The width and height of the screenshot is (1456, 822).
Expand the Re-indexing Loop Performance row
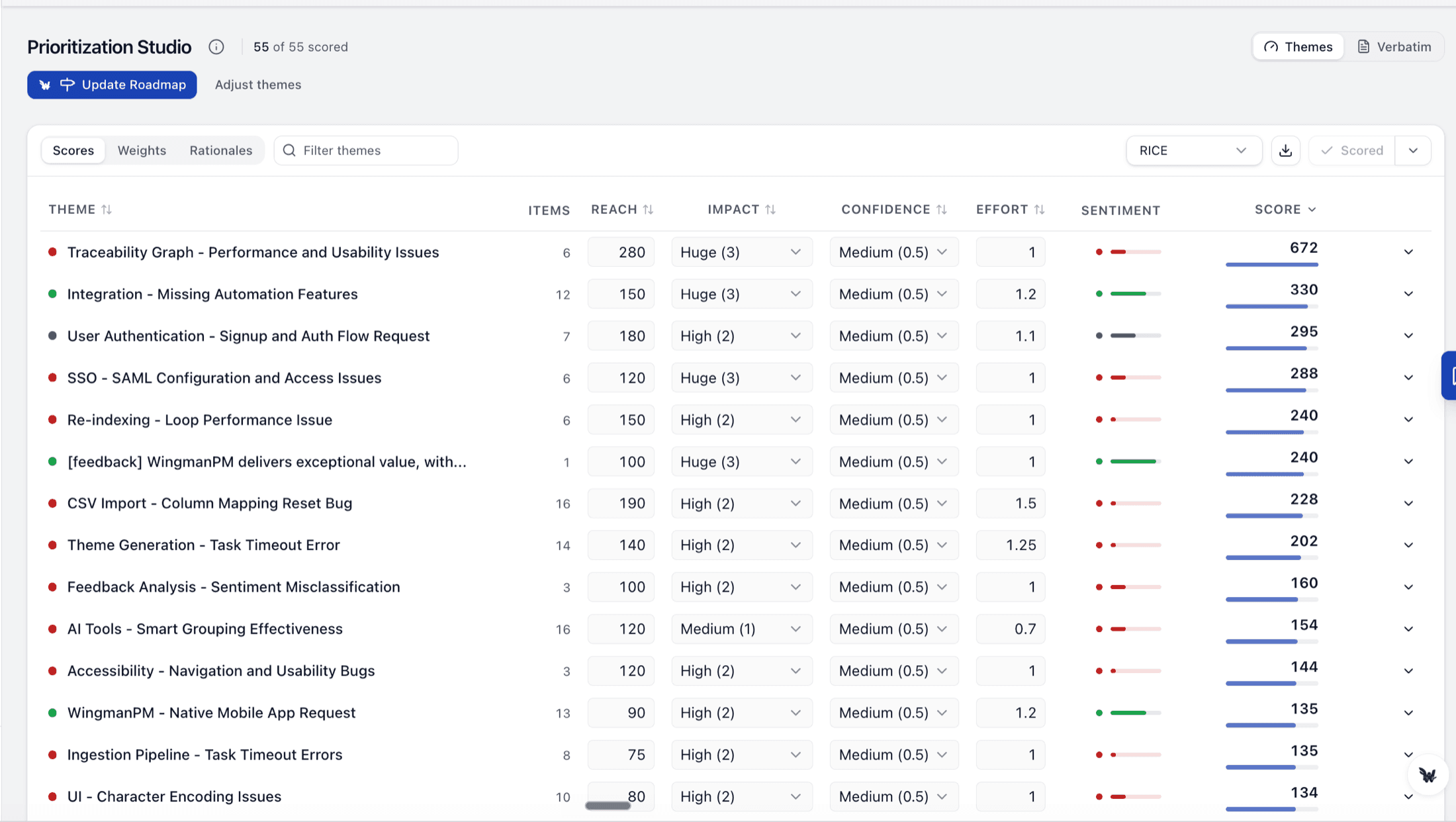(1408, 420)
